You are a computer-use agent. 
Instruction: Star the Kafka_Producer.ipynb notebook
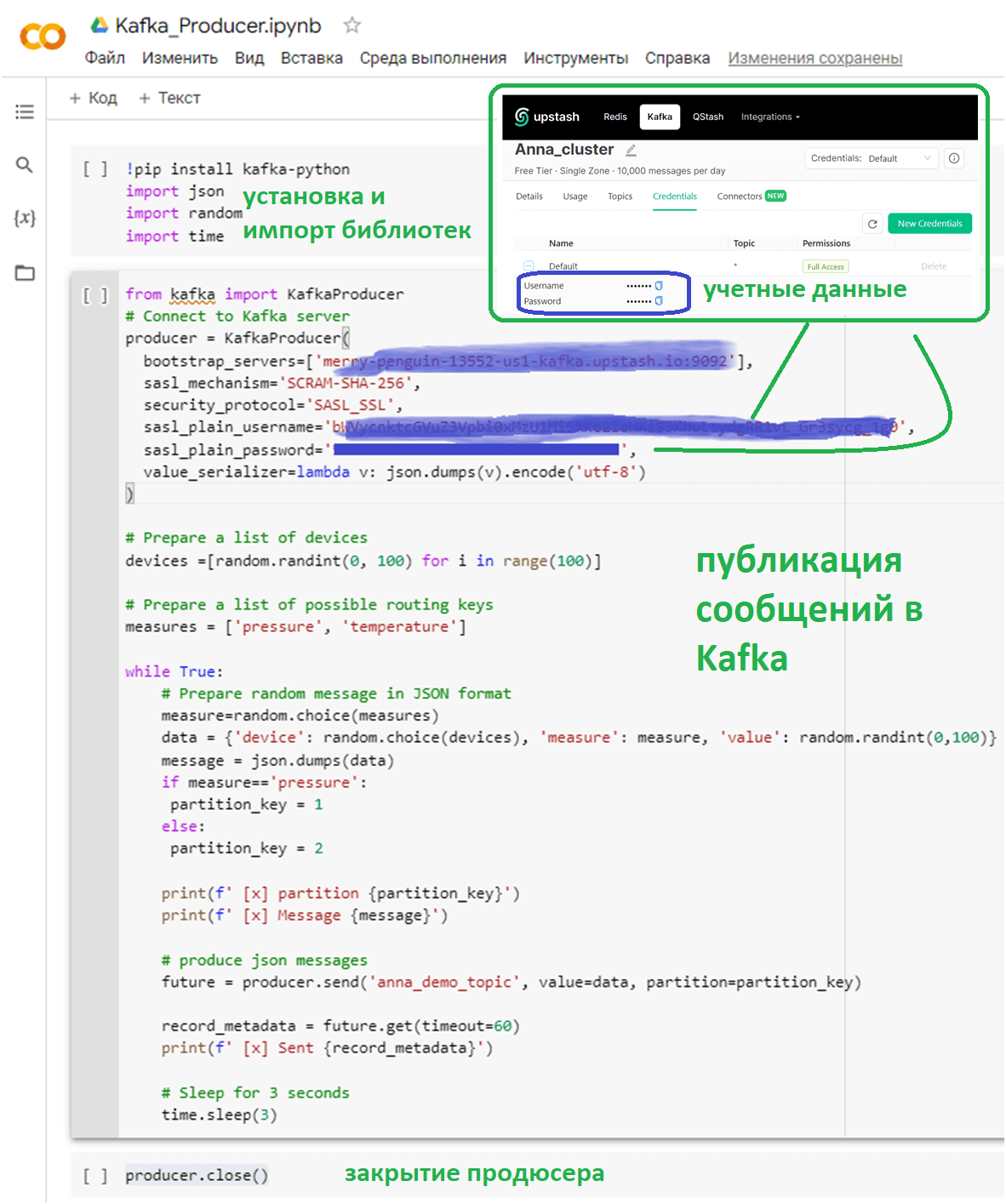click(x=352, y=26)
